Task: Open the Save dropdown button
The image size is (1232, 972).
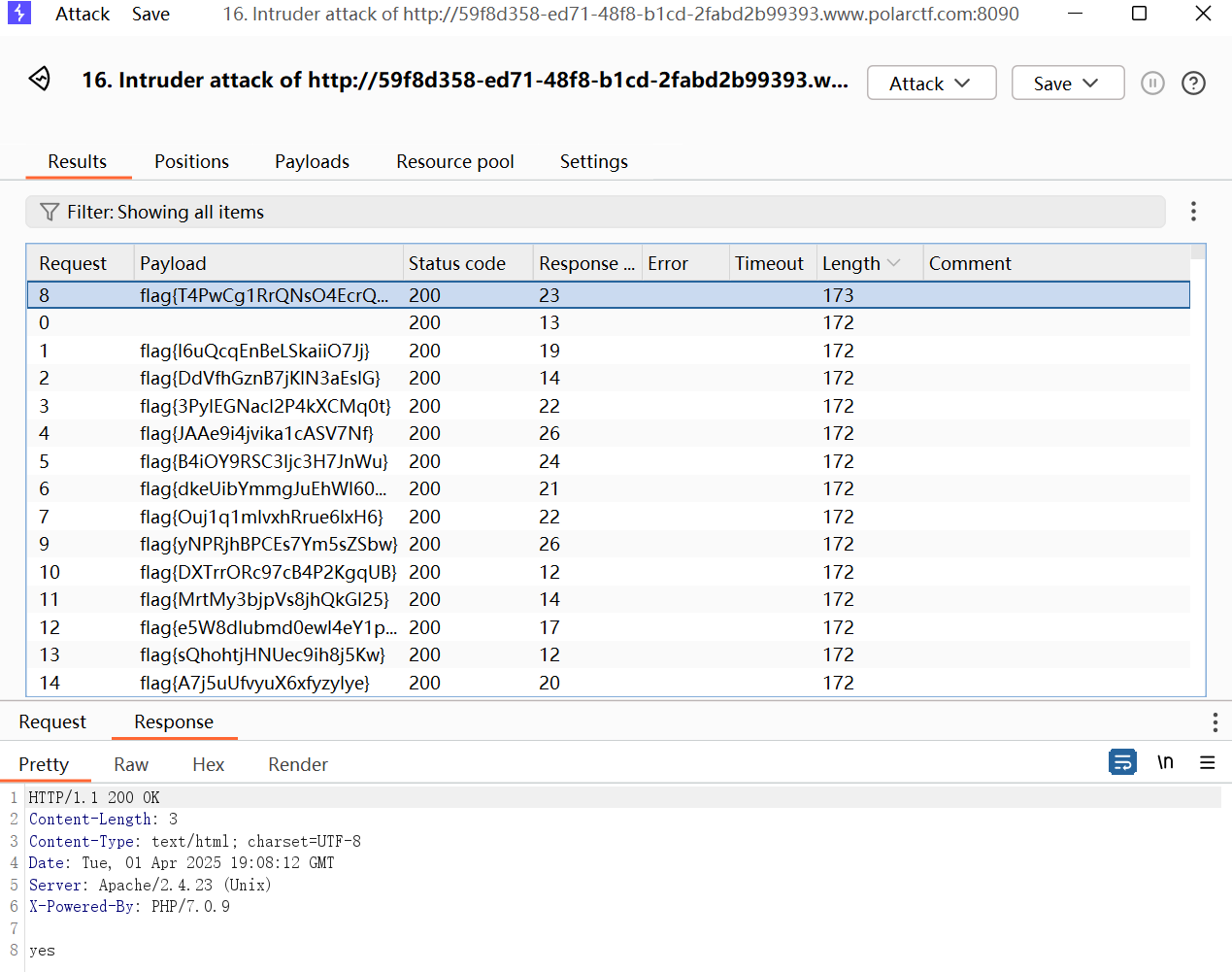Action: (x=1068, y=83)
